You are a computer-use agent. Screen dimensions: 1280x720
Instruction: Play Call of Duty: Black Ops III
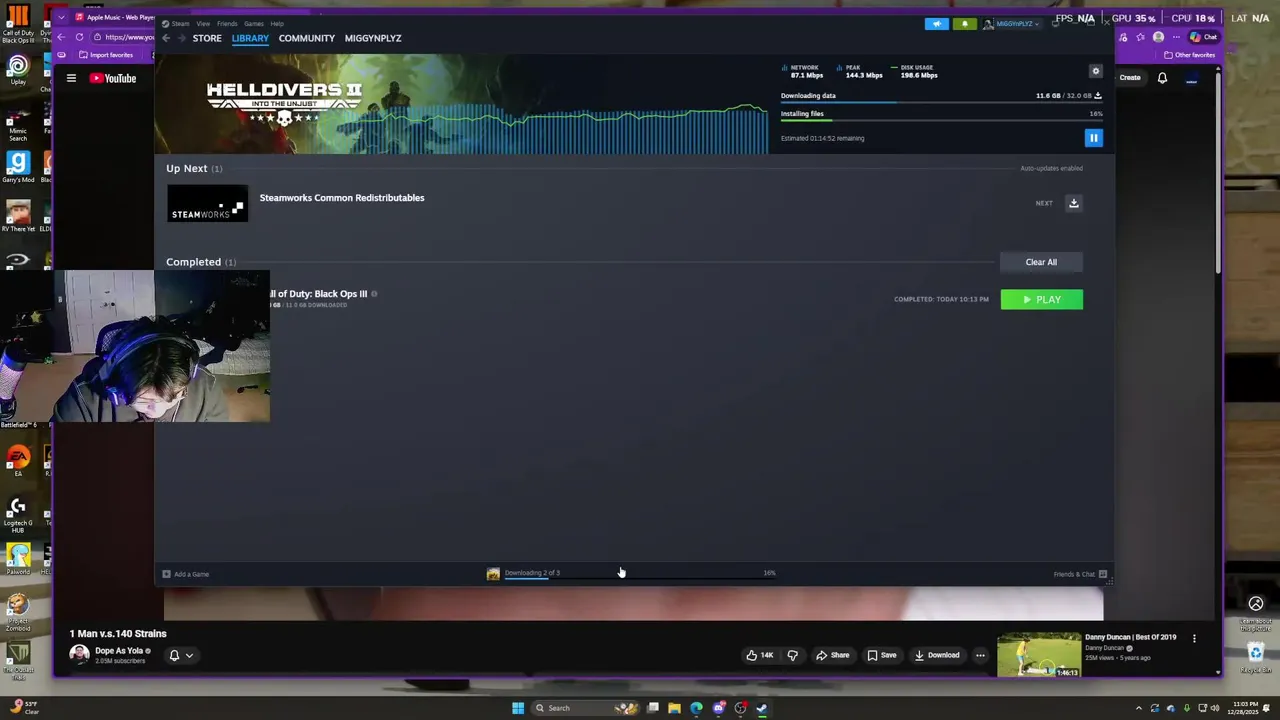point(1042,299)
